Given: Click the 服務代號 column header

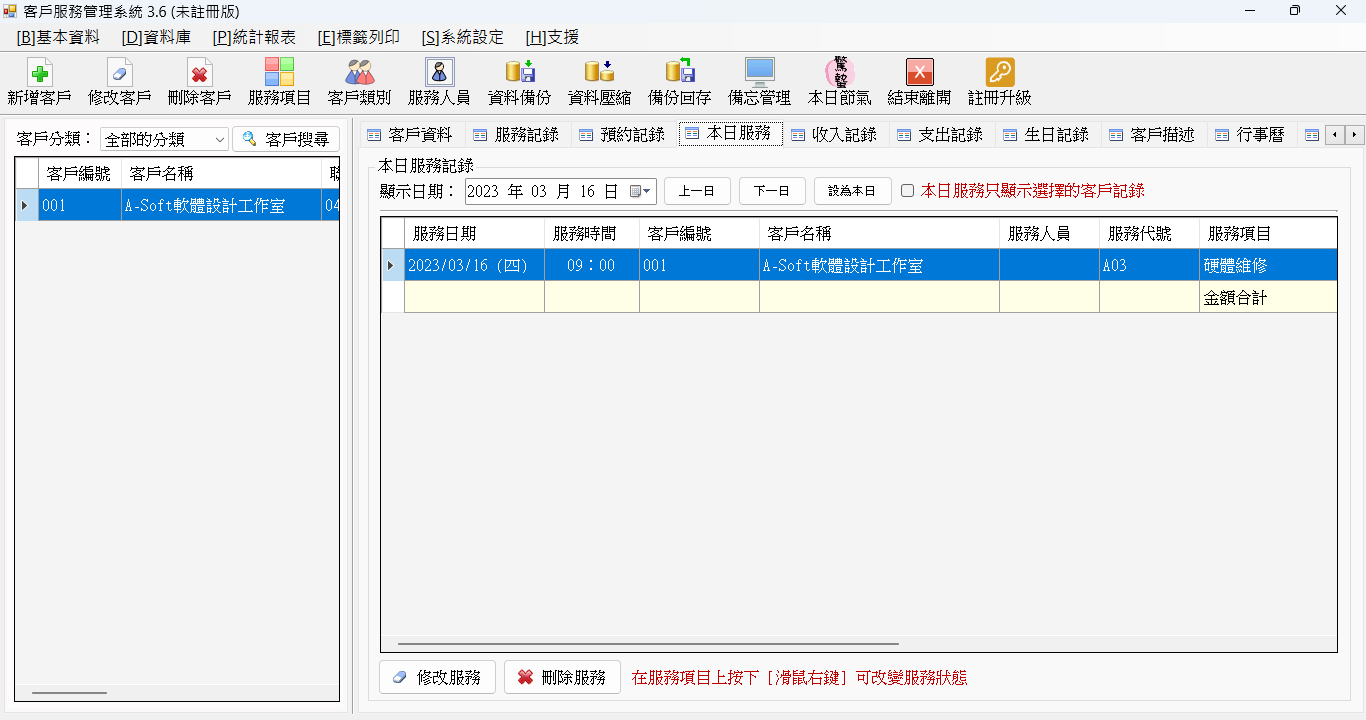Looking at the screenshot, I should pyautogui.click(x=1149, y=233).
